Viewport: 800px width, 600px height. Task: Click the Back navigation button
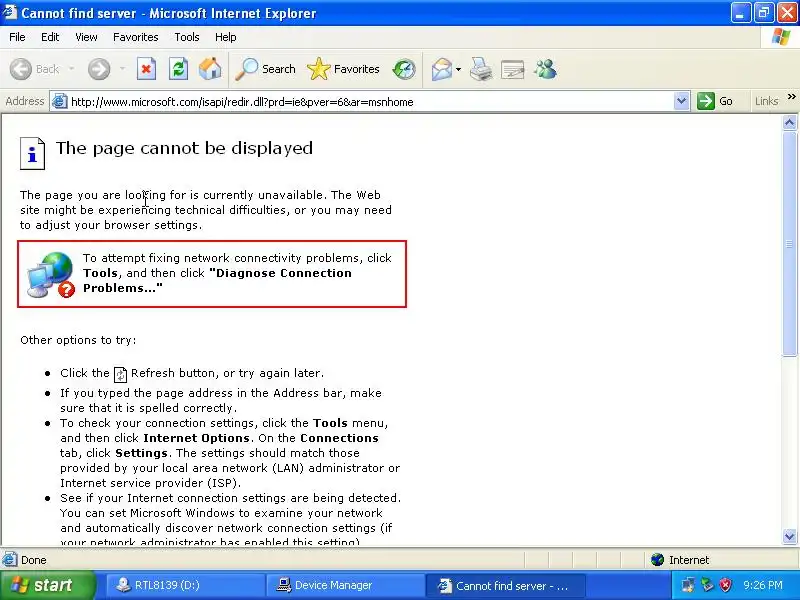coord(35,69)
